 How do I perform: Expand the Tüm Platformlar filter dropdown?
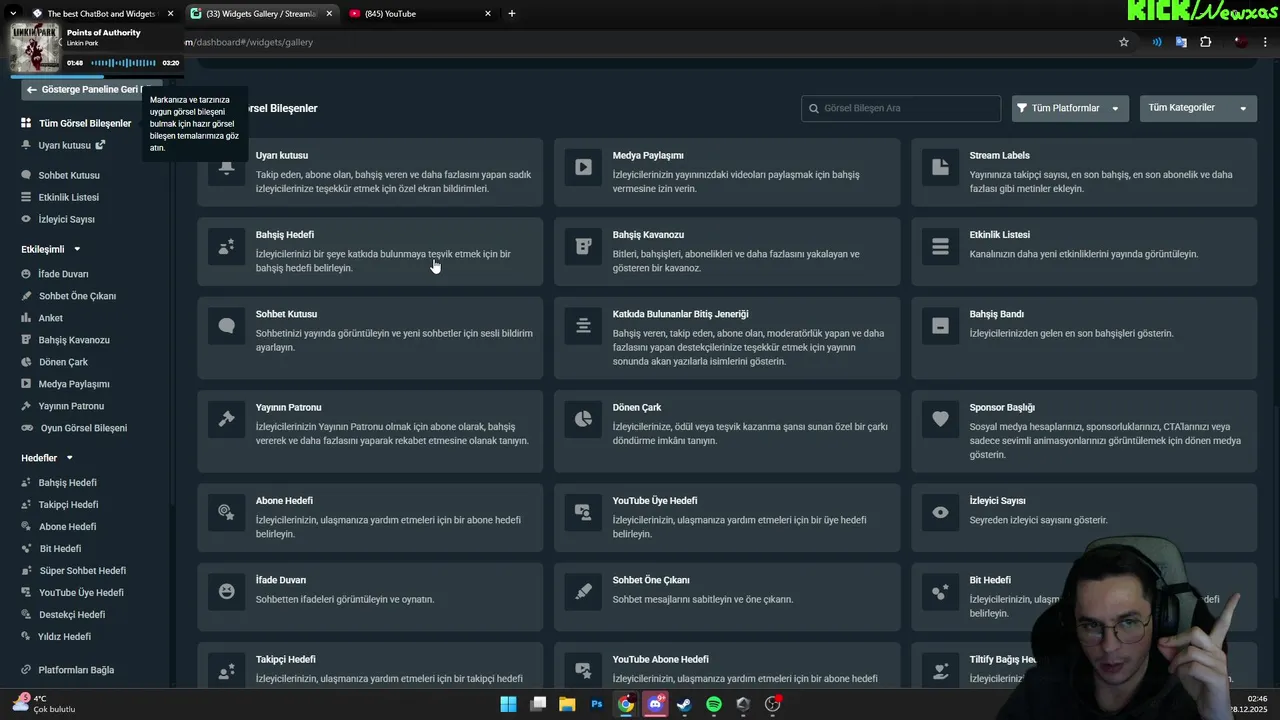pos(1070,108)
